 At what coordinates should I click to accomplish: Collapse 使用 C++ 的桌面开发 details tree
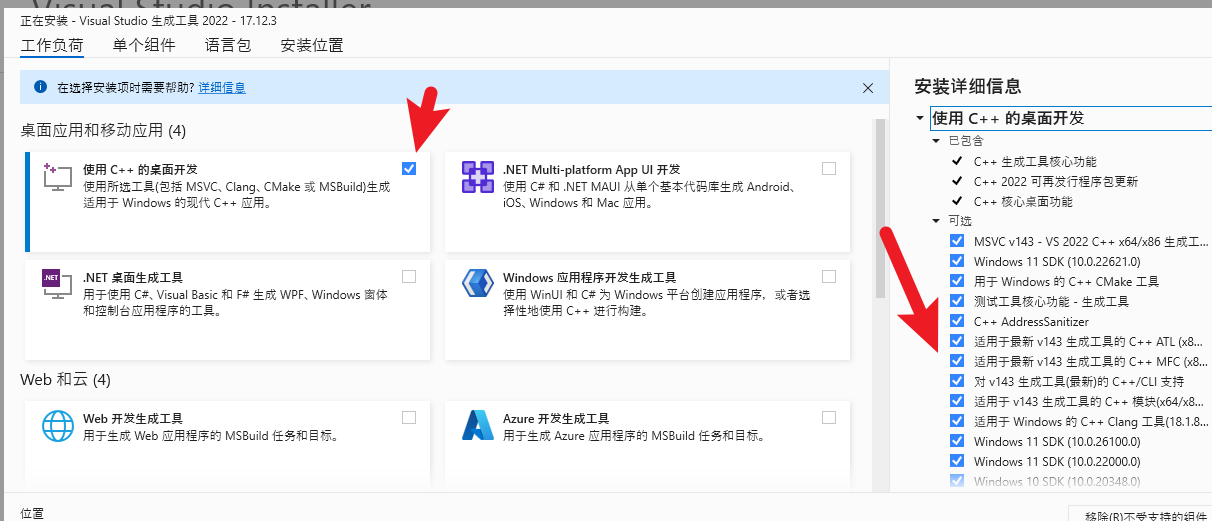[920, 118]
